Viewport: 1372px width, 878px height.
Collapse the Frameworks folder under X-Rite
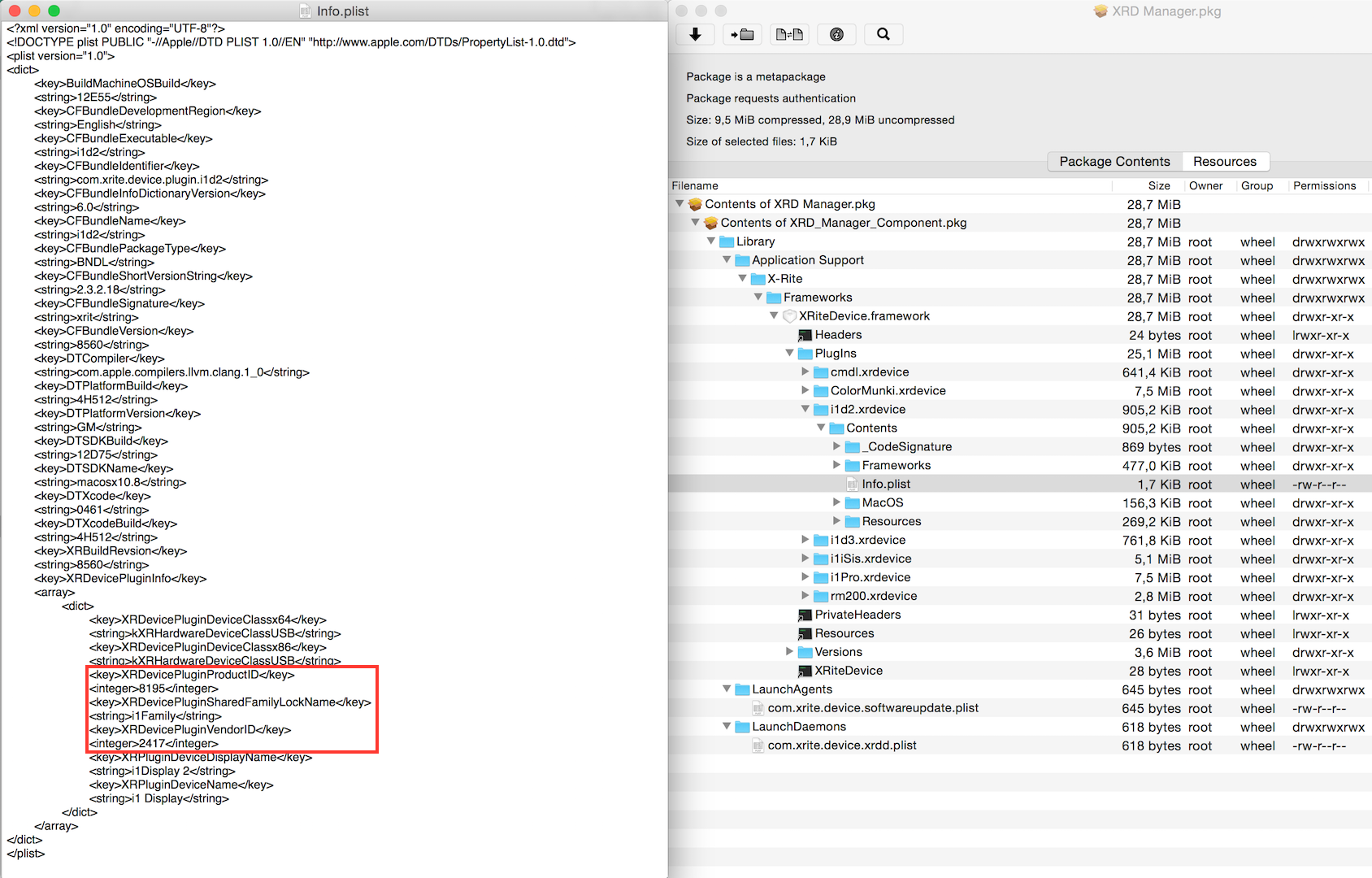(758, 297)
